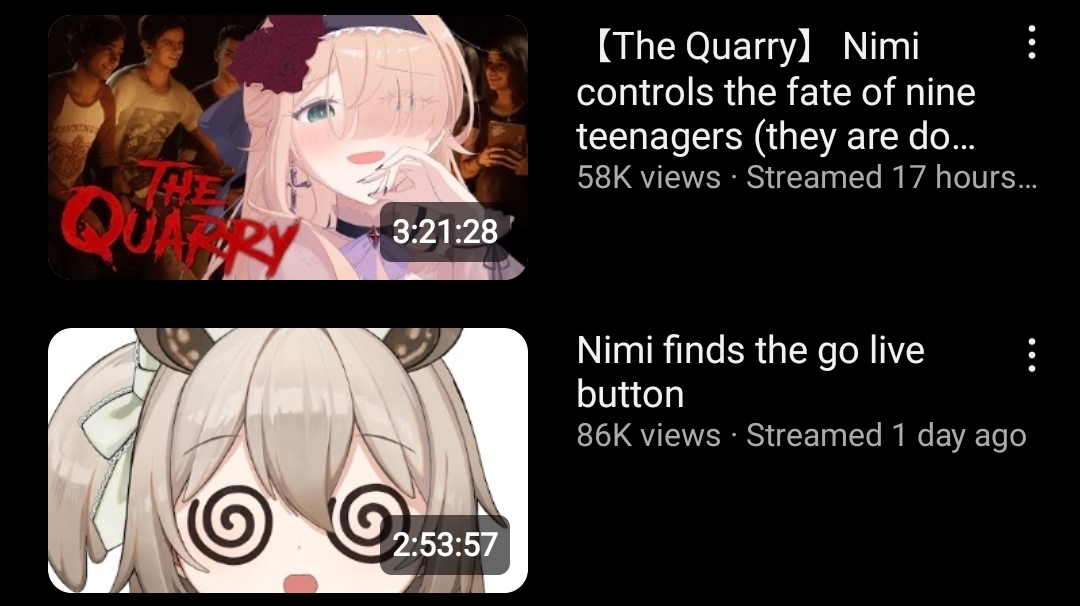1080x606 pixels.
Task: Click the word 'button' in second title
Action: pos(630,394)
